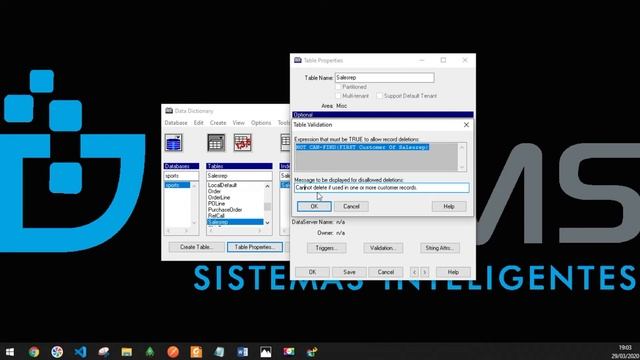Select the red Sequences icon in Data Dictionary
The height and width of the screenshot is (360, 640).
click(242, 143)
